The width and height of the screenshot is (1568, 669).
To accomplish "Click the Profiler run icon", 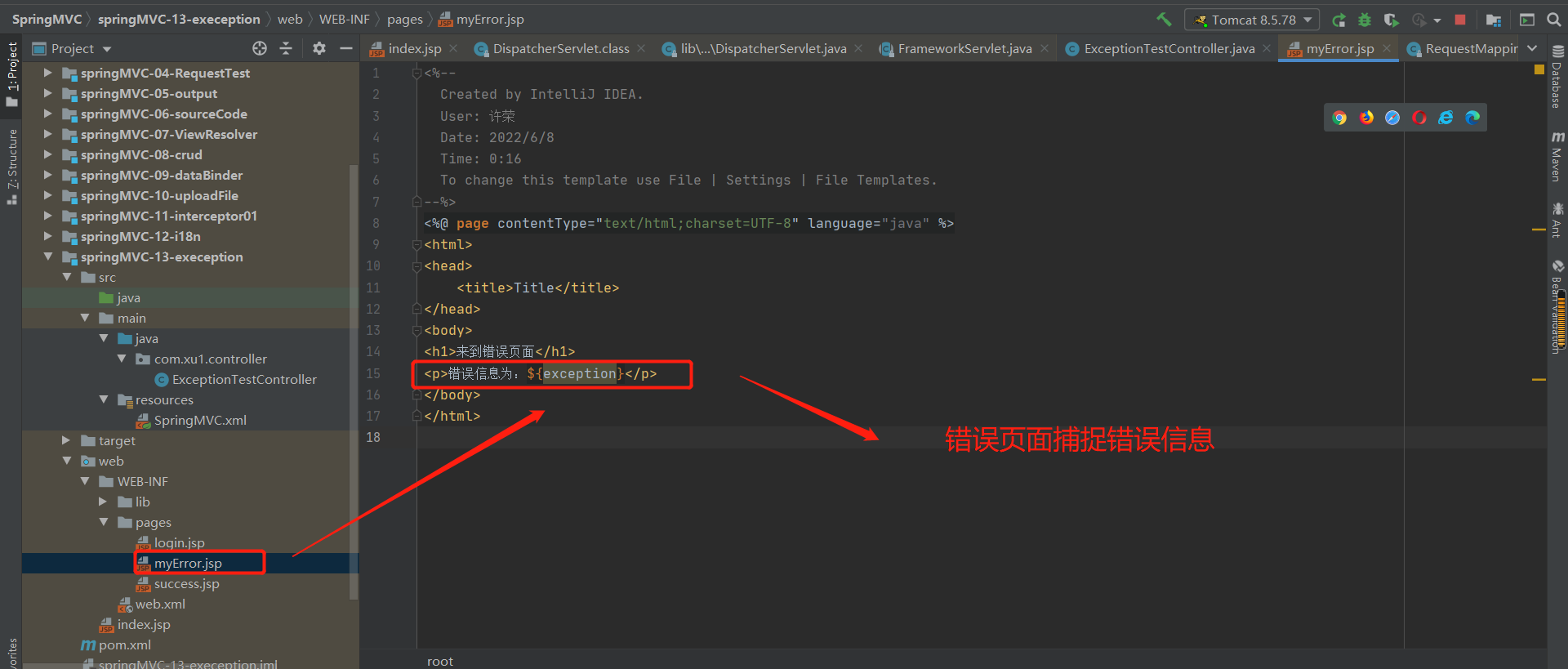I will tap(1419, 20).
